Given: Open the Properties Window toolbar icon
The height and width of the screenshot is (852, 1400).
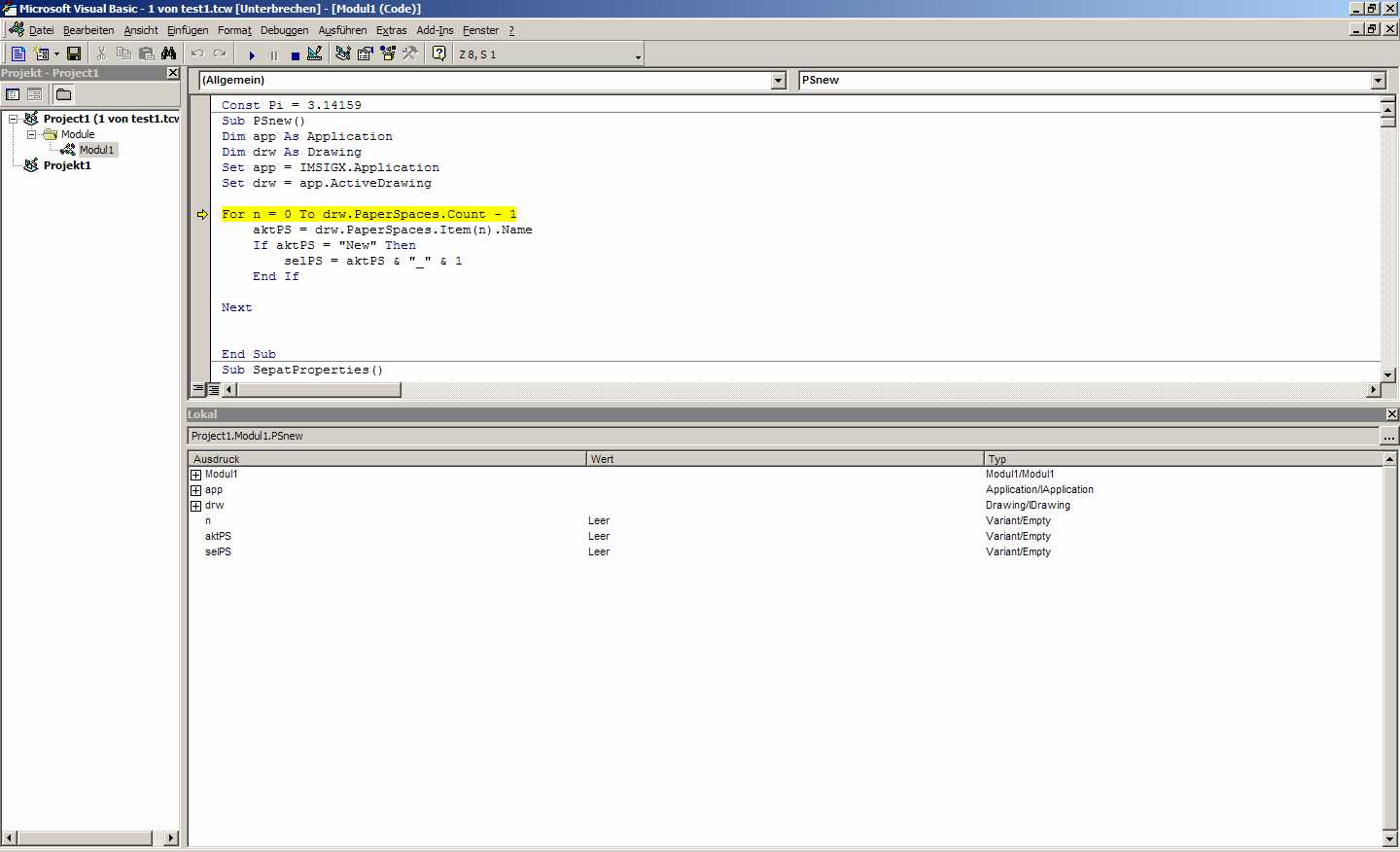Looking at the screenshot, I should [366, 53].
